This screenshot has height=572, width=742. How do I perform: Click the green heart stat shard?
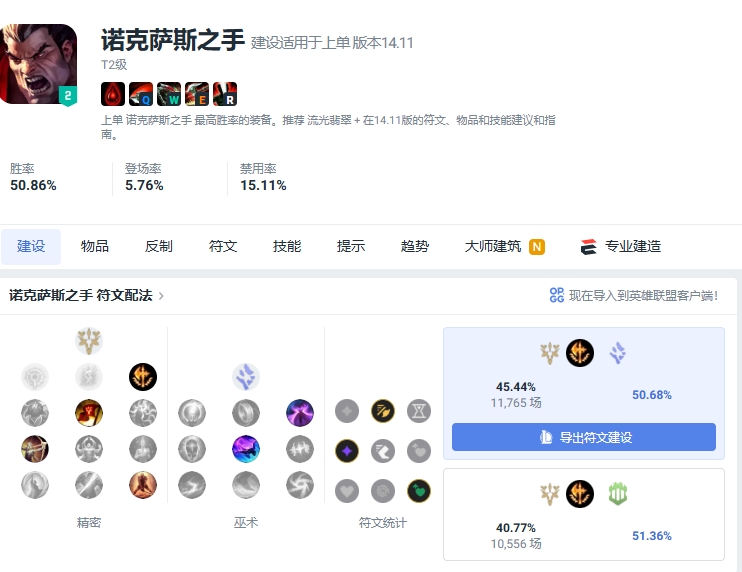419,491
